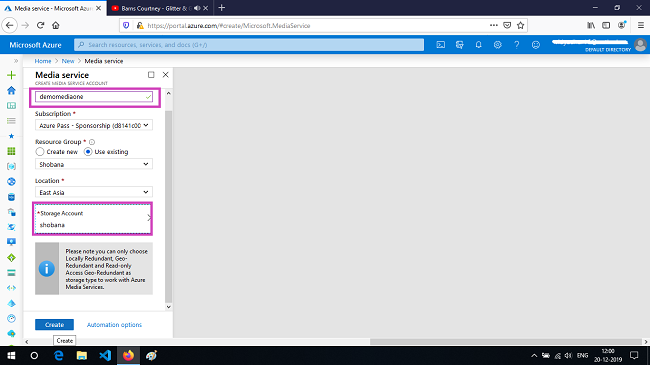Click the Favorites star in the sidebar

(11, 136)
